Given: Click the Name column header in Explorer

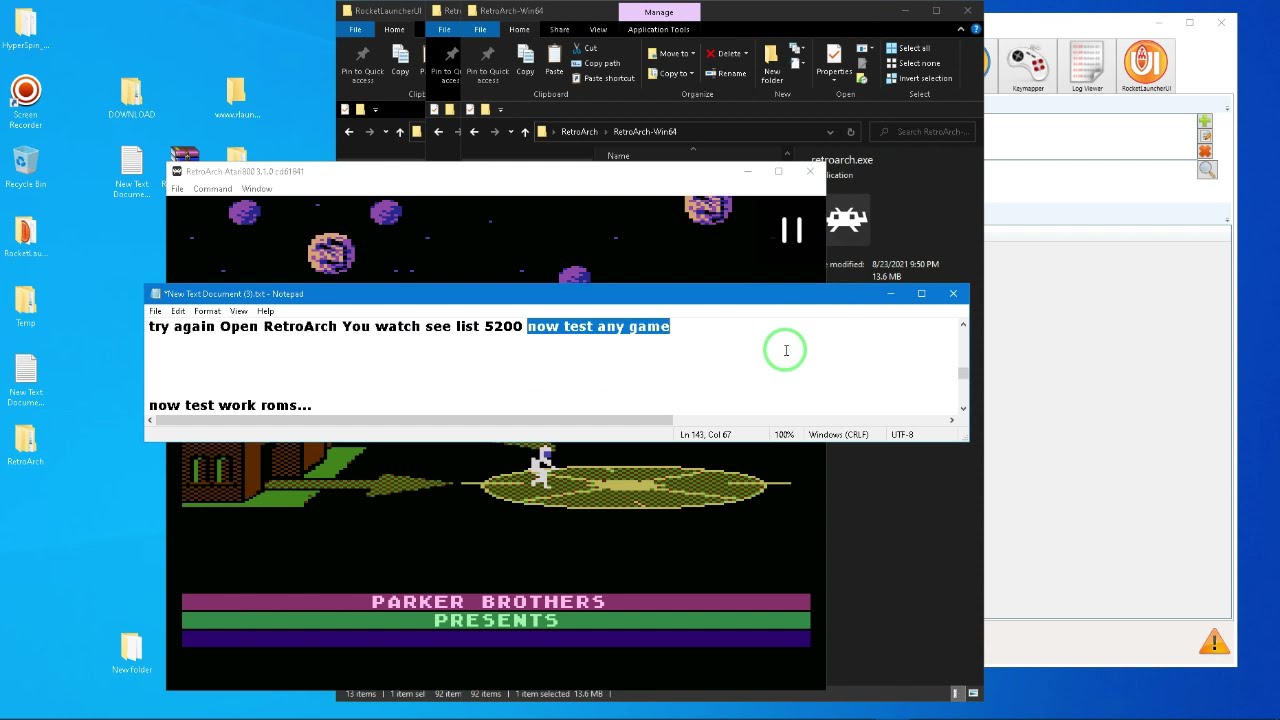Looking at the screenshot, I should point(618,155).
